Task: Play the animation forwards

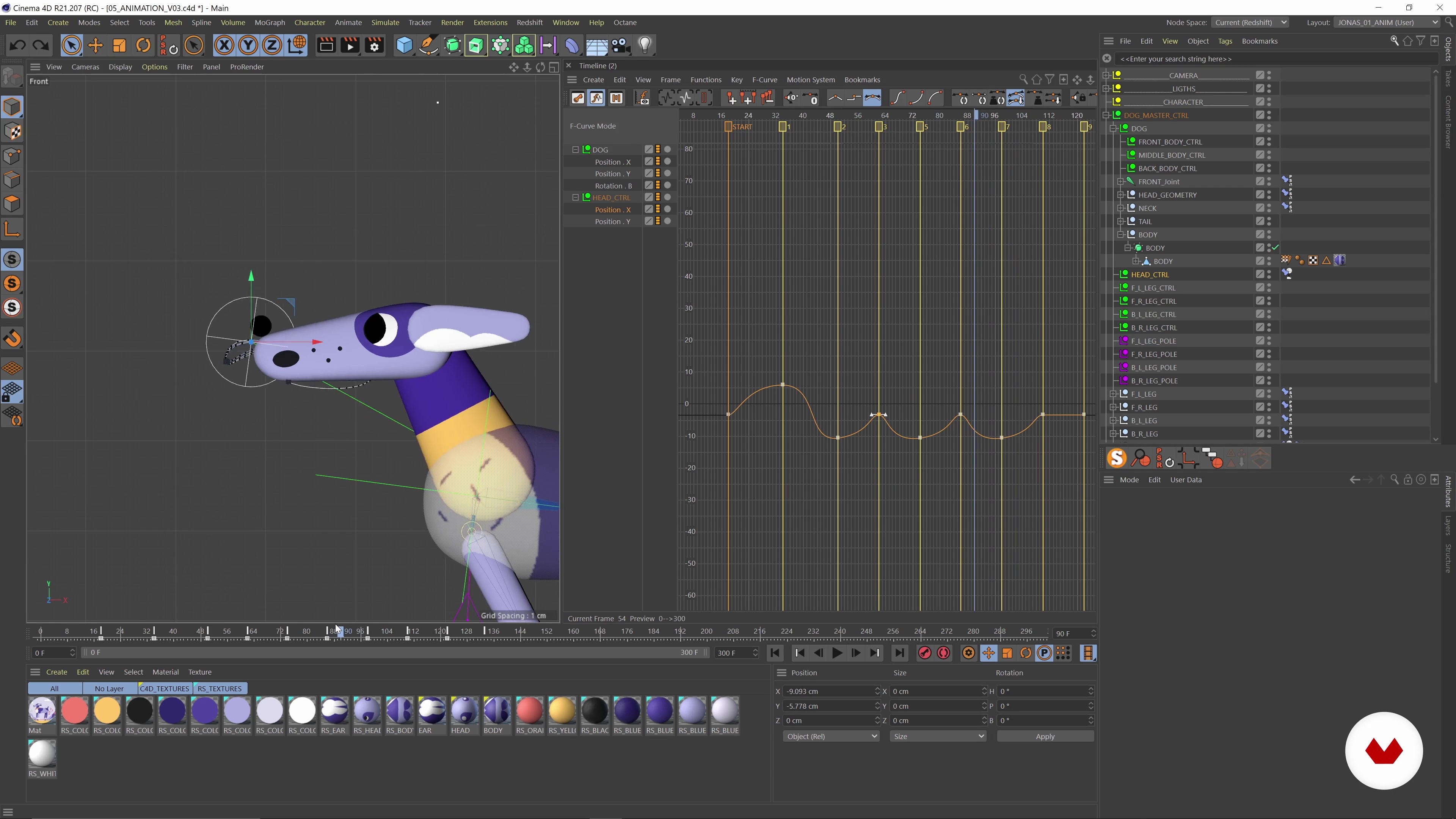Action: (x=837, y=653)
